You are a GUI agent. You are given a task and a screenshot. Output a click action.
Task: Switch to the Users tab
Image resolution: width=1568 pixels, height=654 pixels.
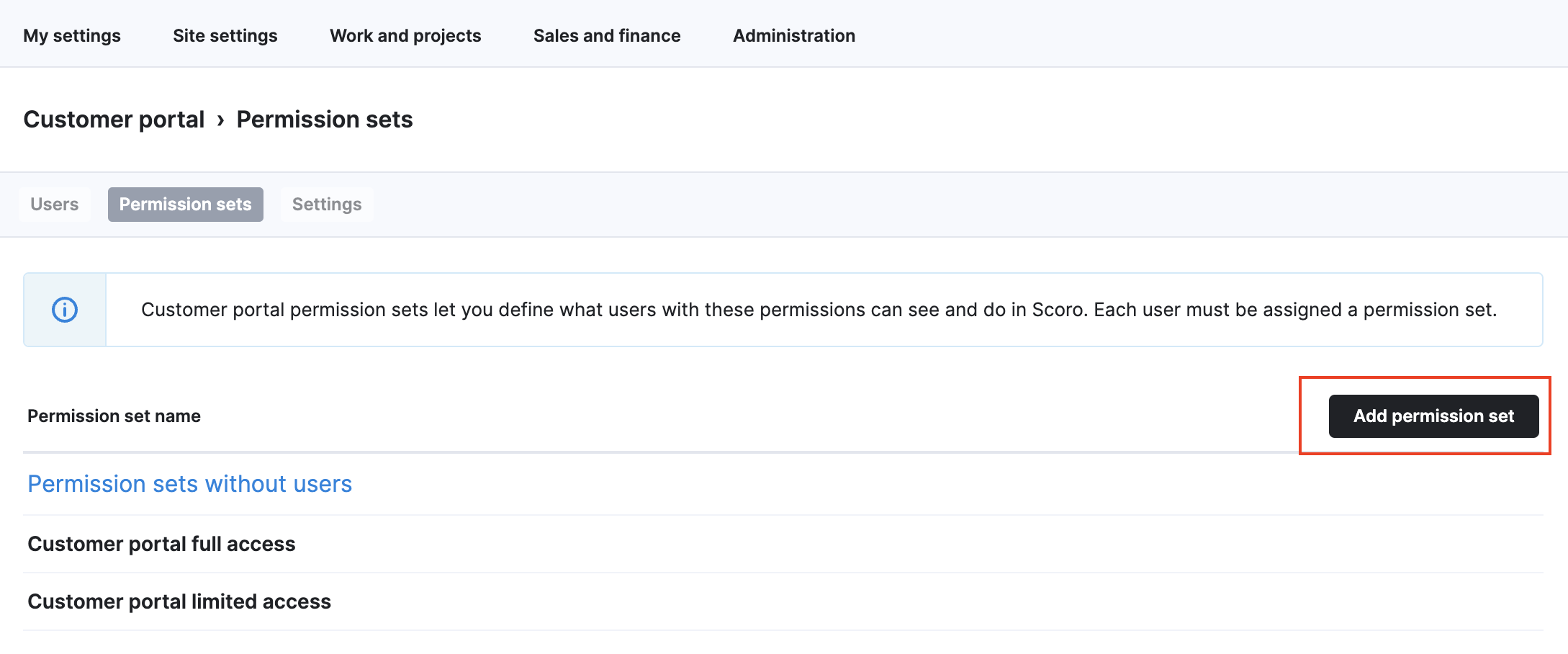coord(55,205)
